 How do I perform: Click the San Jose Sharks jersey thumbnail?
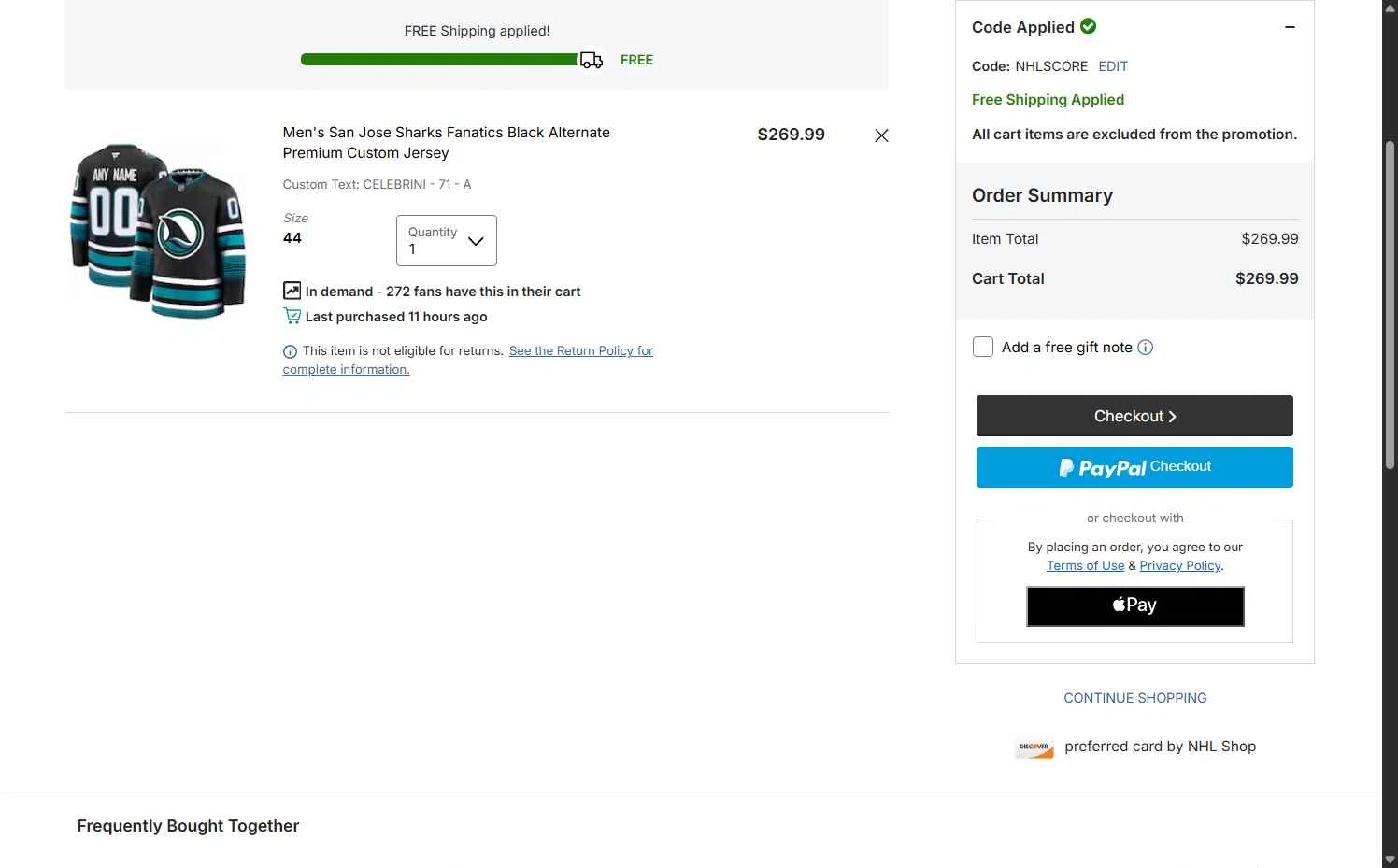(x=158, y=231)
